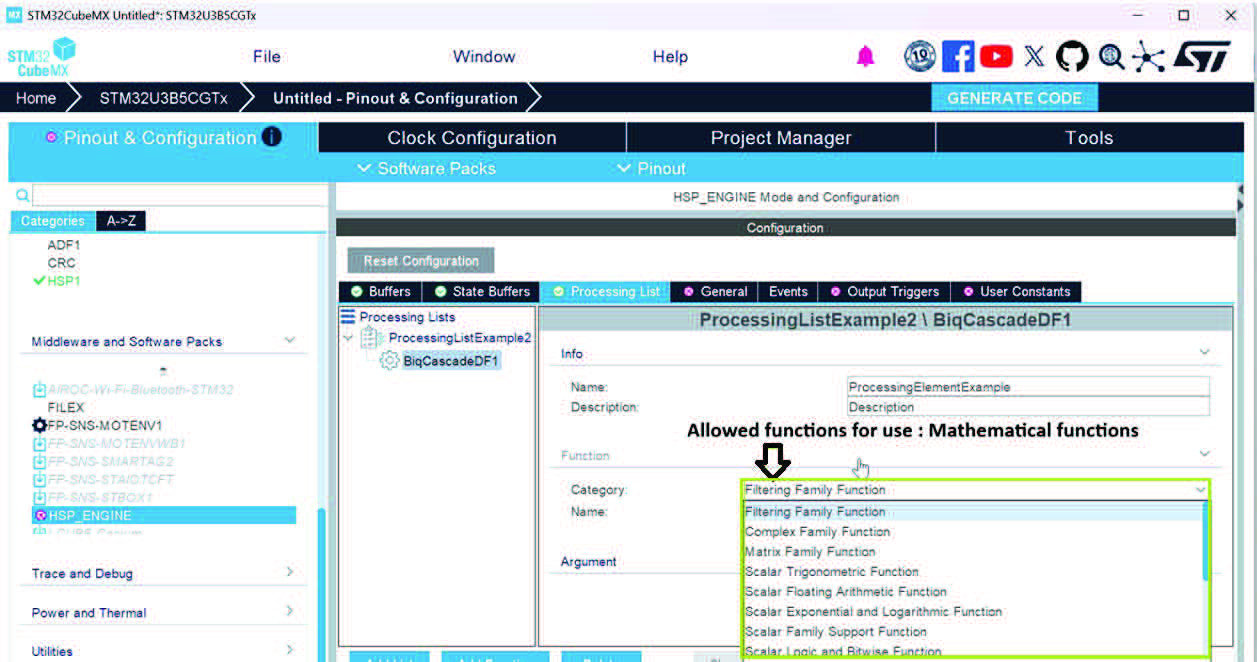Choose Matrix Family Function option

tap(973, 552)
